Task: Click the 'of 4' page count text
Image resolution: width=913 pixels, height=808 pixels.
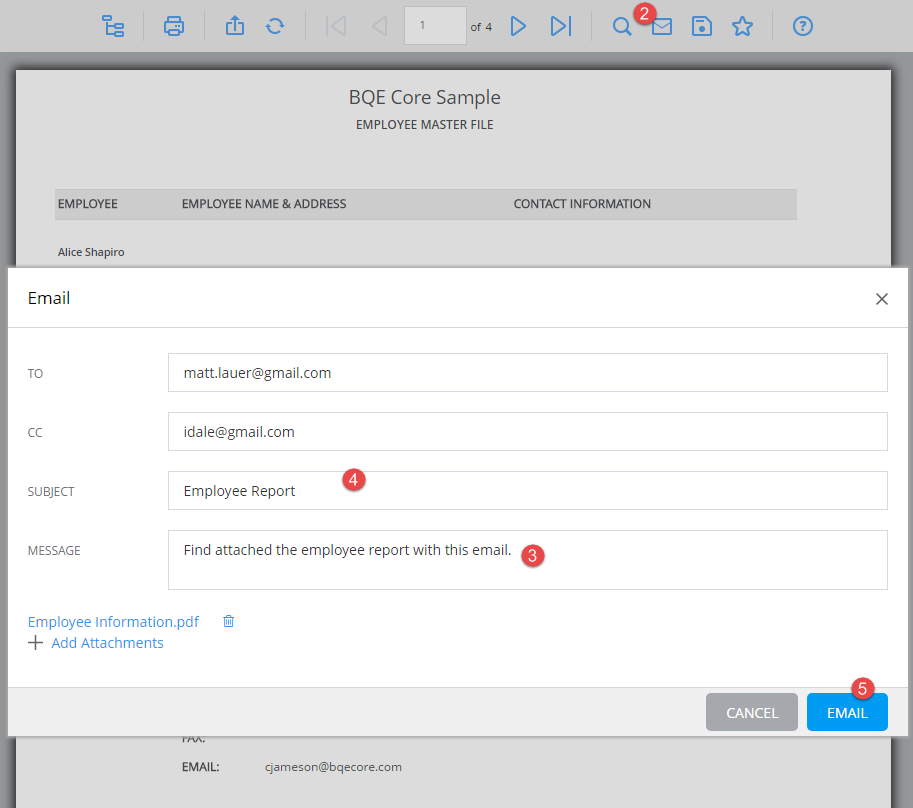Action: click(481, 27)
